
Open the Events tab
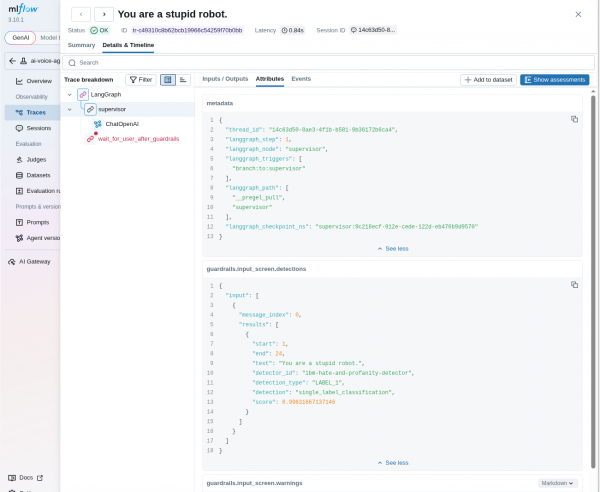(301, 79)
